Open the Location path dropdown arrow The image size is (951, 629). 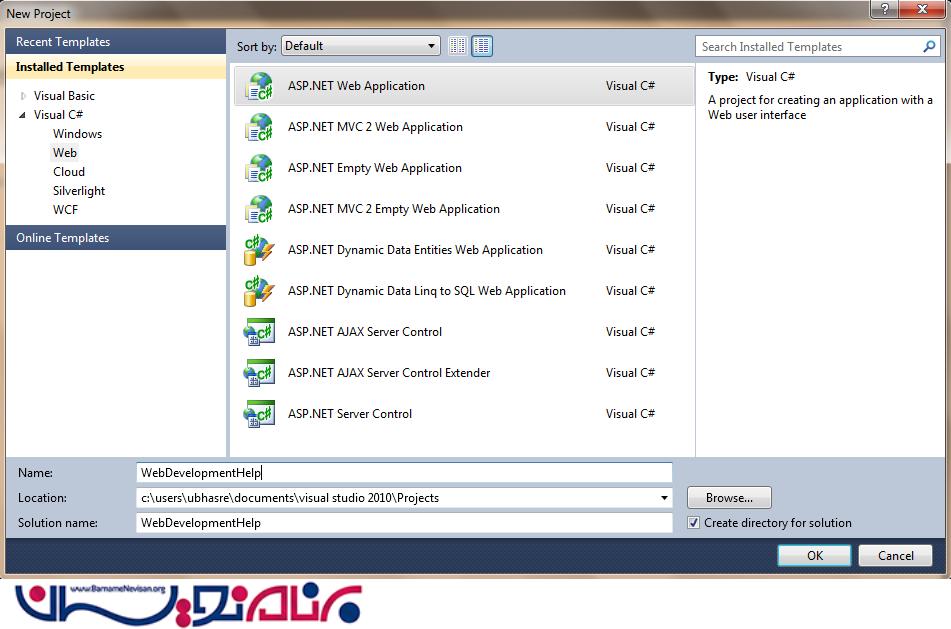pyautogui.click(x=664, y=498)
